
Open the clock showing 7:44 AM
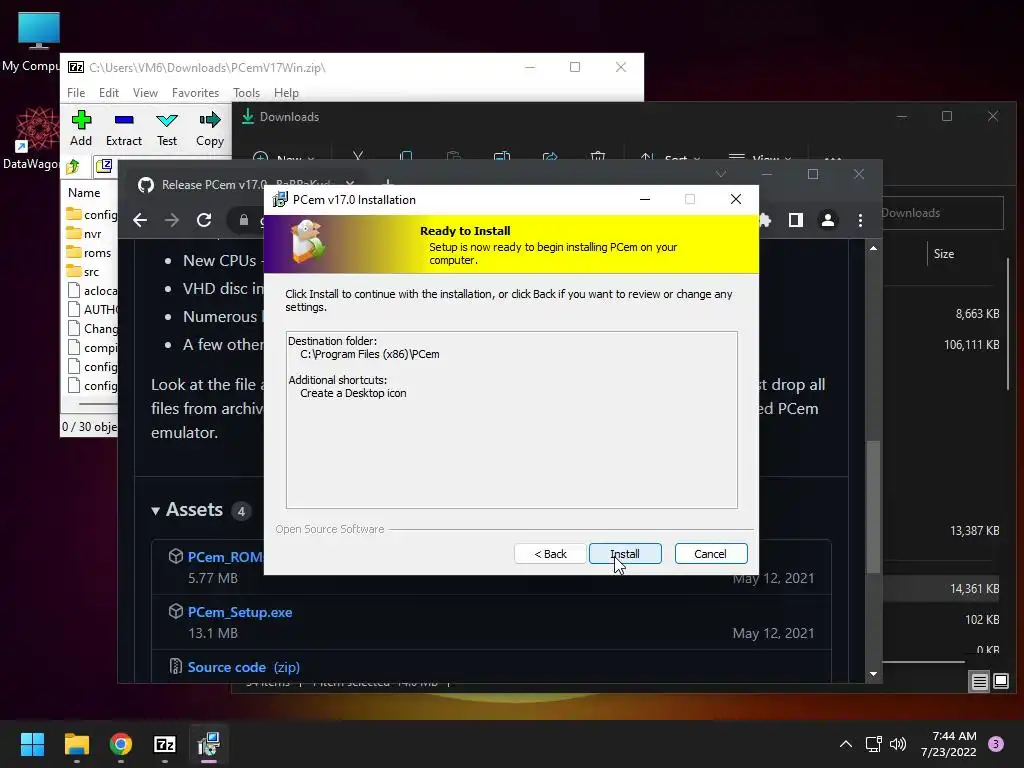point(949,744)
